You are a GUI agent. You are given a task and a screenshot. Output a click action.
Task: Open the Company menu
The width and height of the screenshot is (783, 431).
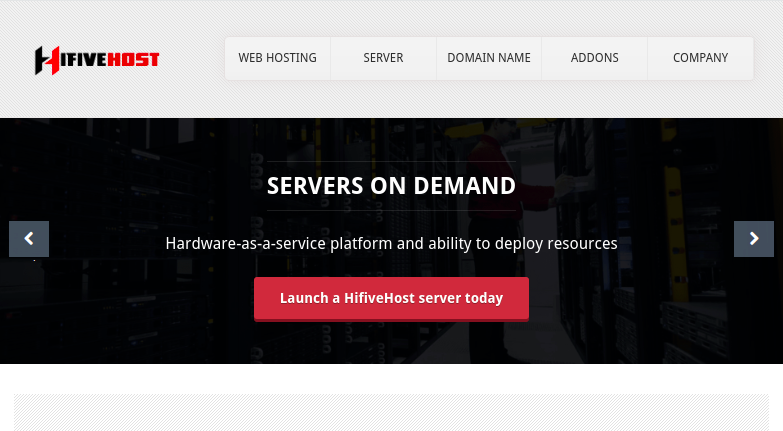click(700, 58)
